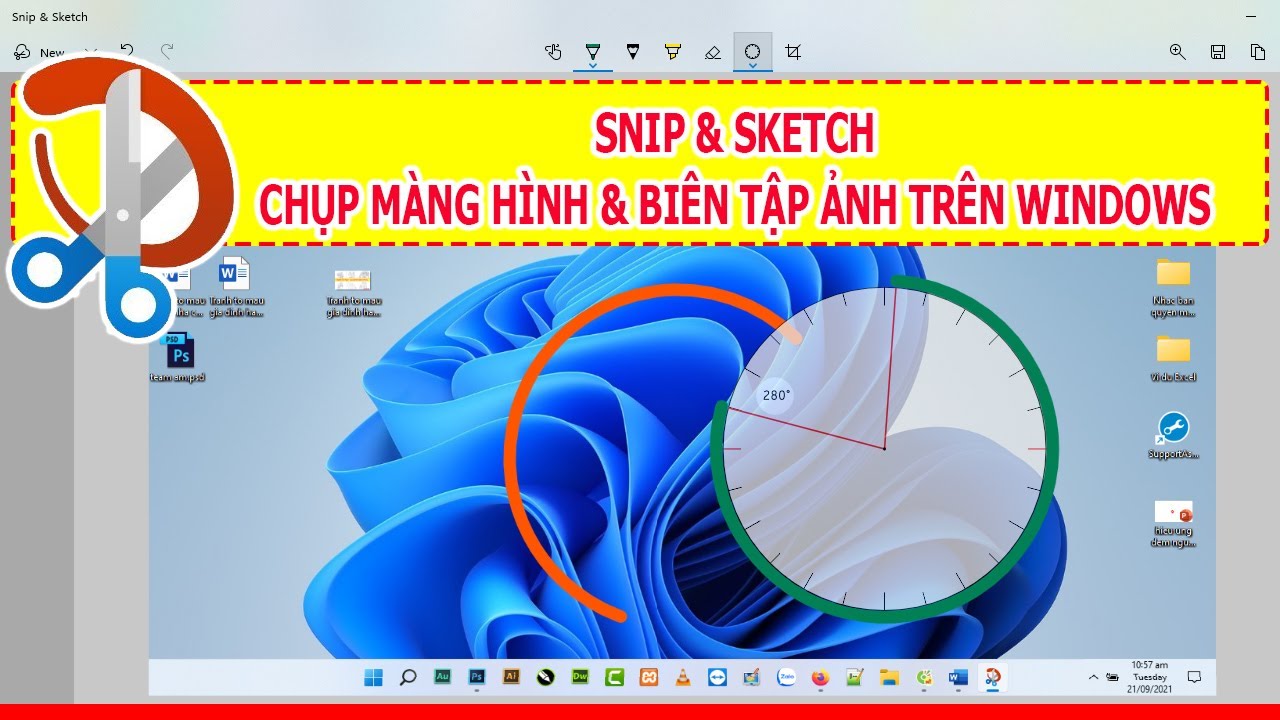
Task: Select the black Pencil tool
Action: click(633, 51)
